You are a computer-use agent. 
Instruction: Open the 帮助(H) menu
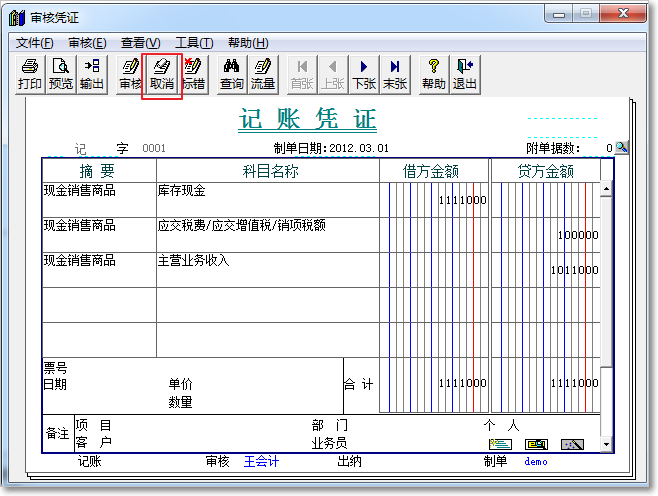(248, 43)
